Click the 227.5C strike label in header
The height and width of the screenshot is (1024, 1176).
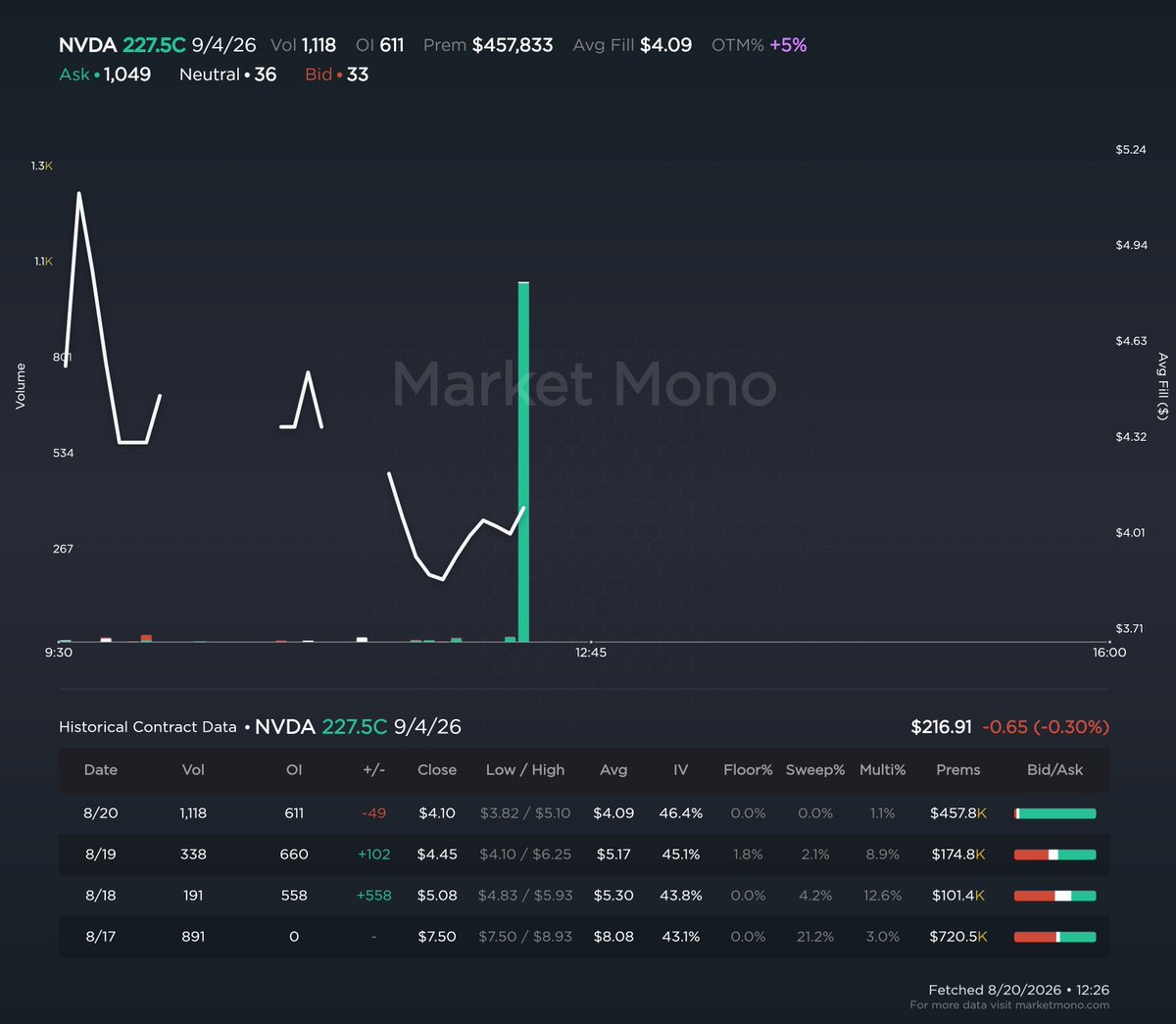tap(154, 45)
